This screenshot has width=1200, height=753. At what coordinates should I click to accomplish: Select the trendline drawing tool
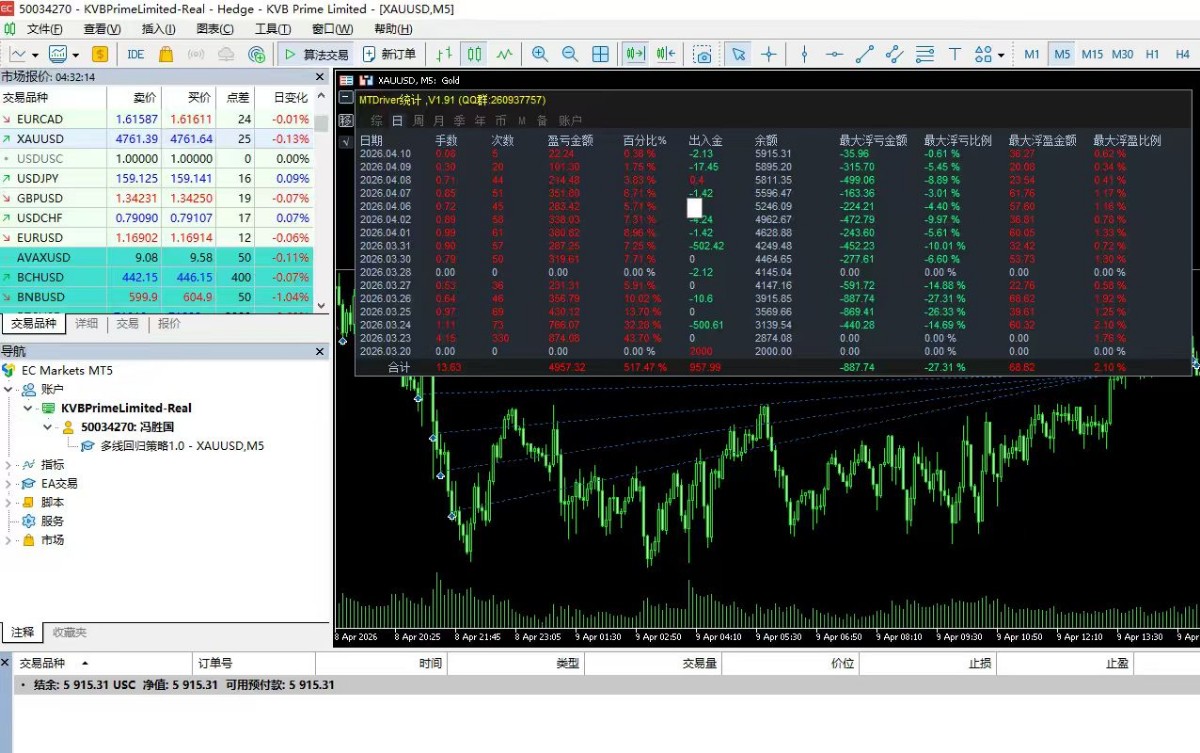(865, 54)
